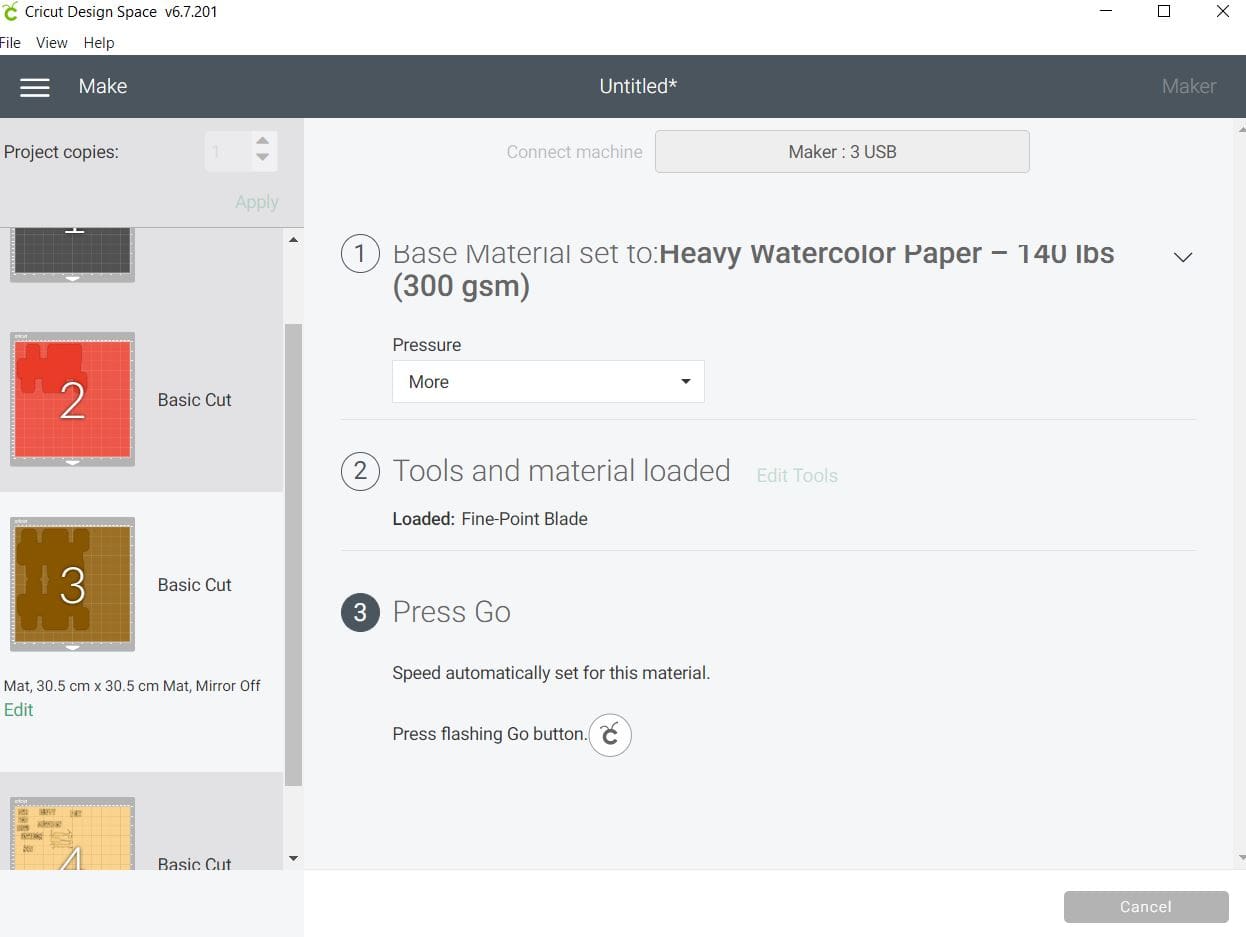
Task: Click the Edit link under mat 3
Action: click(19, 710)
